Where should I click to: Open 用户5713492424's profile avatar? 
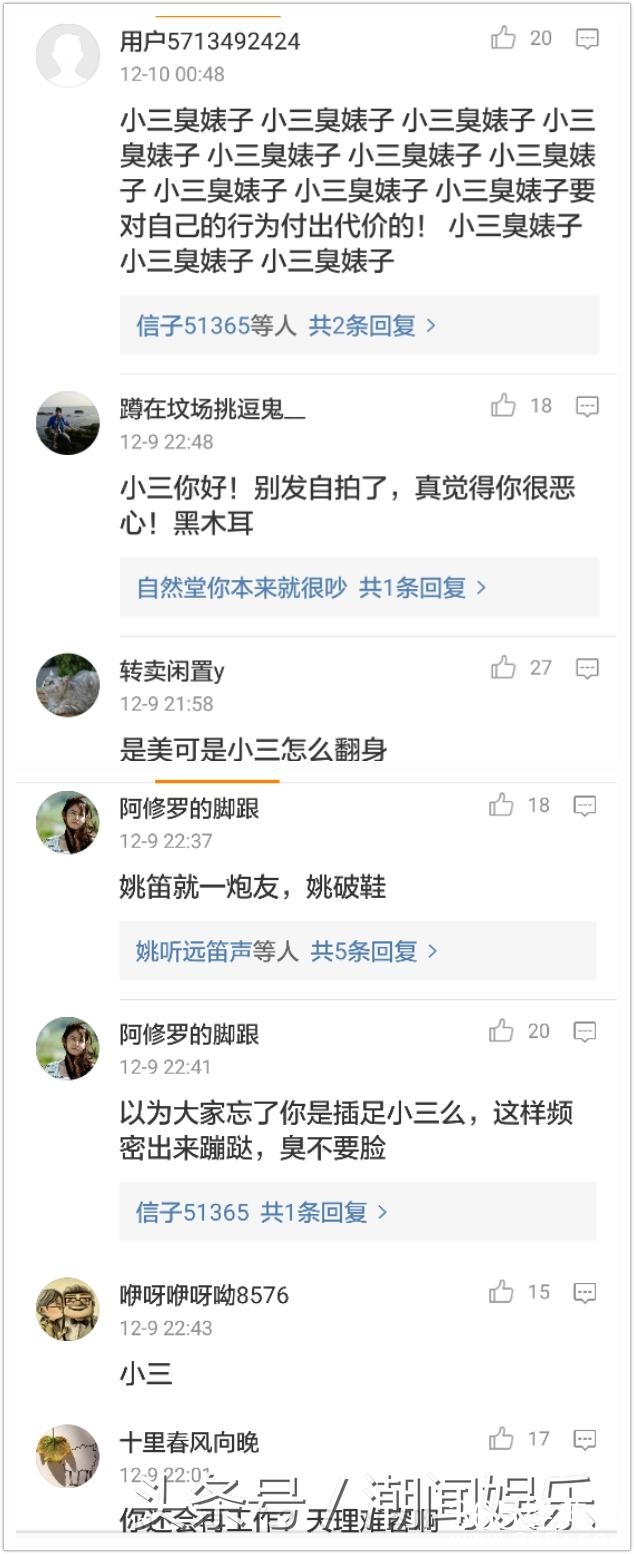[x=68, y=56]
